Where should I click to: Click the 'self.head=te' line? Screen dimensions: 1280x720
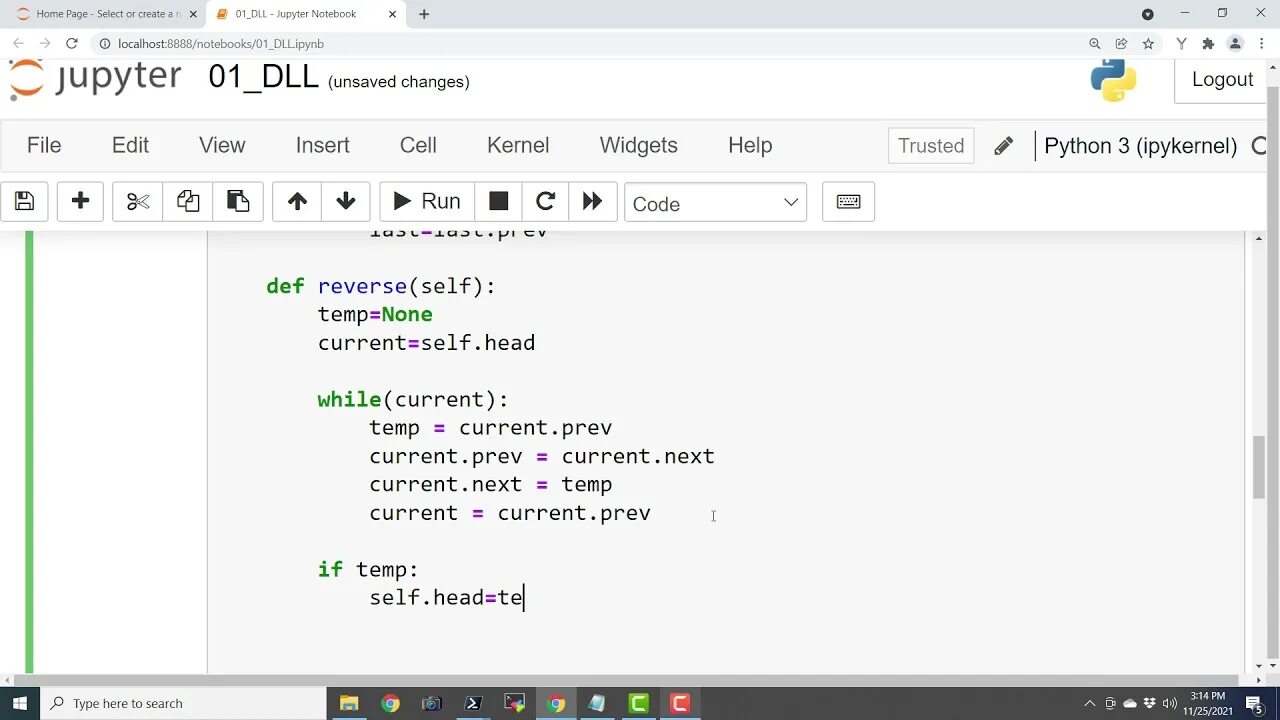tap(446, 597)
